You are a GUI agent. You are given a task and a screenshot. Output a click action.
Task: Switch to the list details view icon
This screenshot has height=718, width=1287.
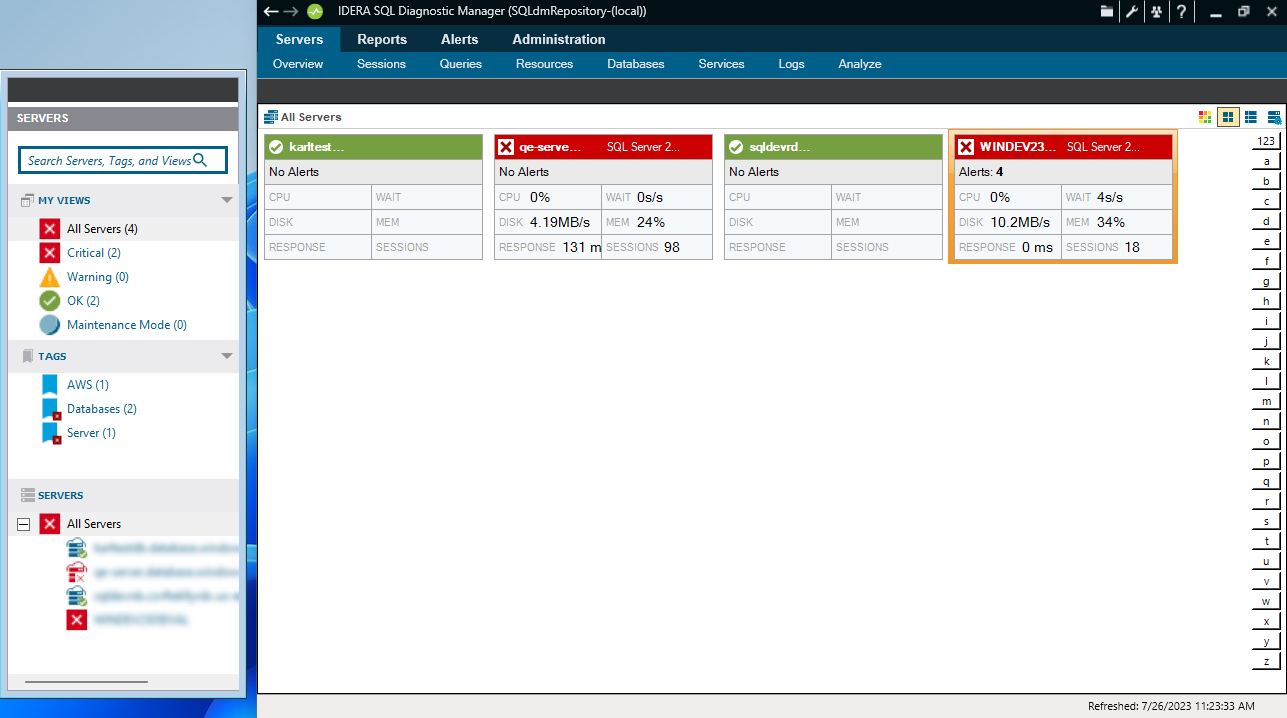(x=1250, y=117)
